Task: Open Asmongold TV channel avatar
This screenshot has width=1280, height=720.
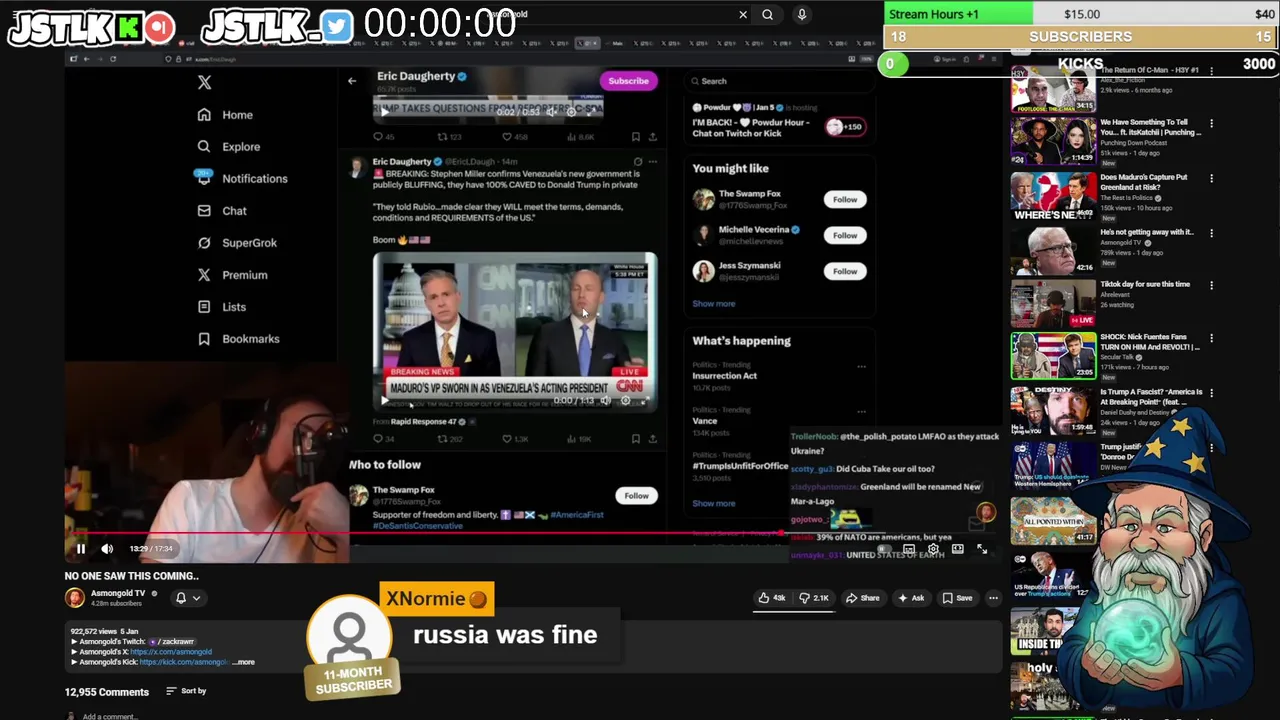Action: tap(75, 598)
